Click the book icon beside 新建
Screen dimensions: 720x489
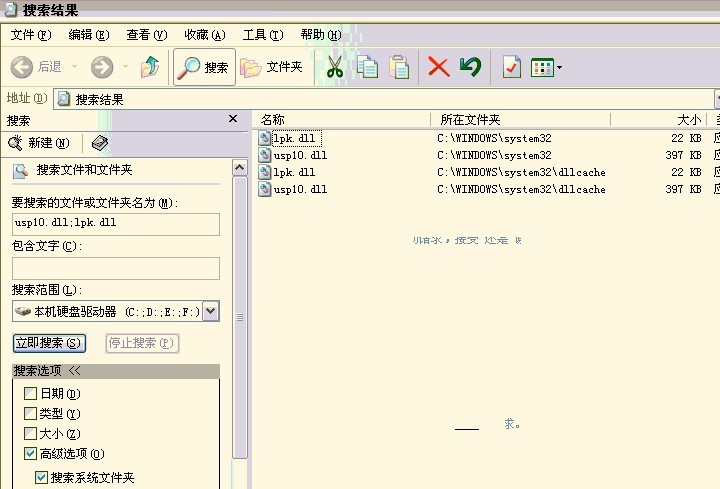[100, 143]
